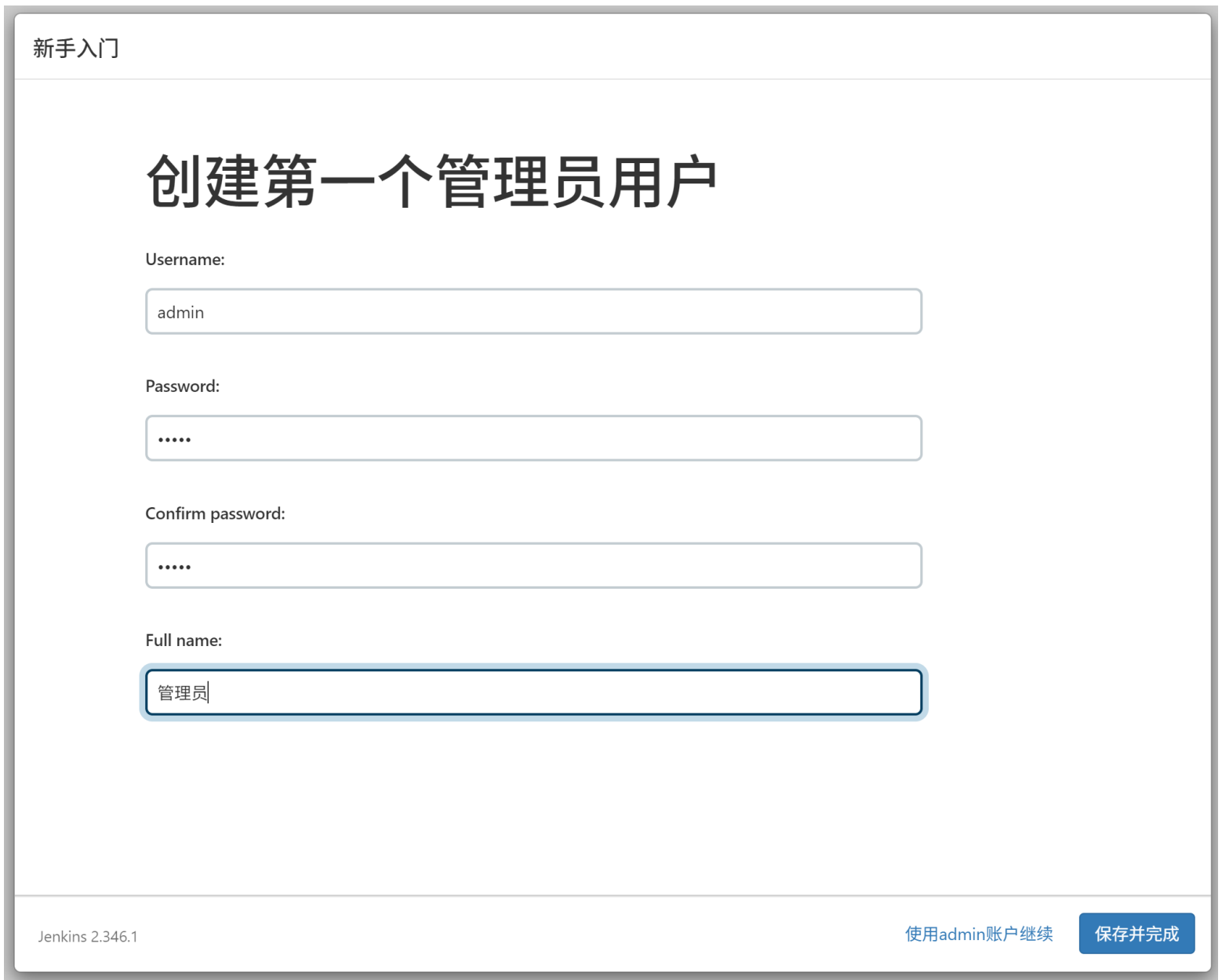Click the Username: label

click(185, 260)
